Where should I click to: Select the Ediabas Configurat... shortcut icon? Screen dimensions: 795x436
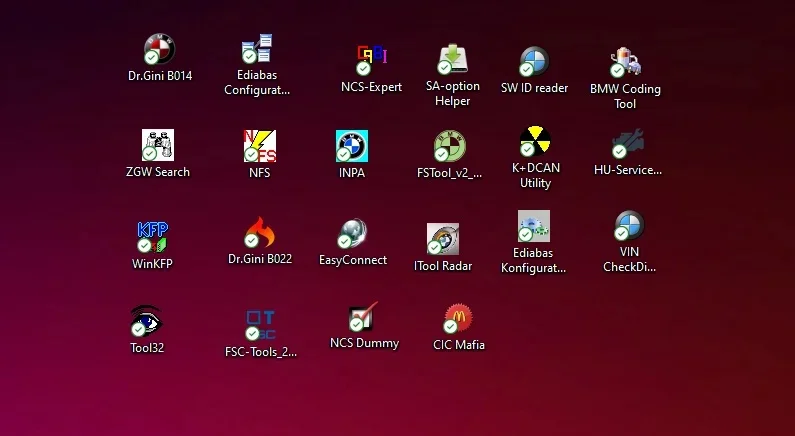(x=257, y=48)
